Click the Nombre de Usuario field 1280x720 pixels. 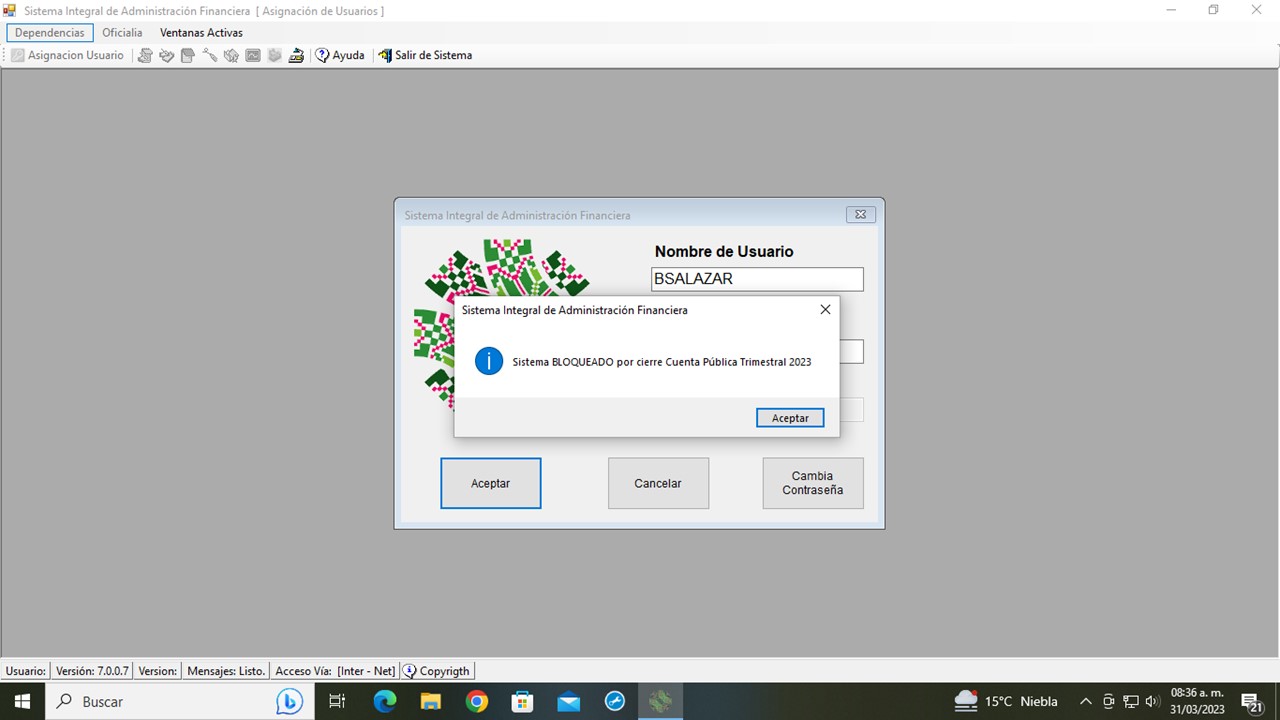[x=757, y=279]
